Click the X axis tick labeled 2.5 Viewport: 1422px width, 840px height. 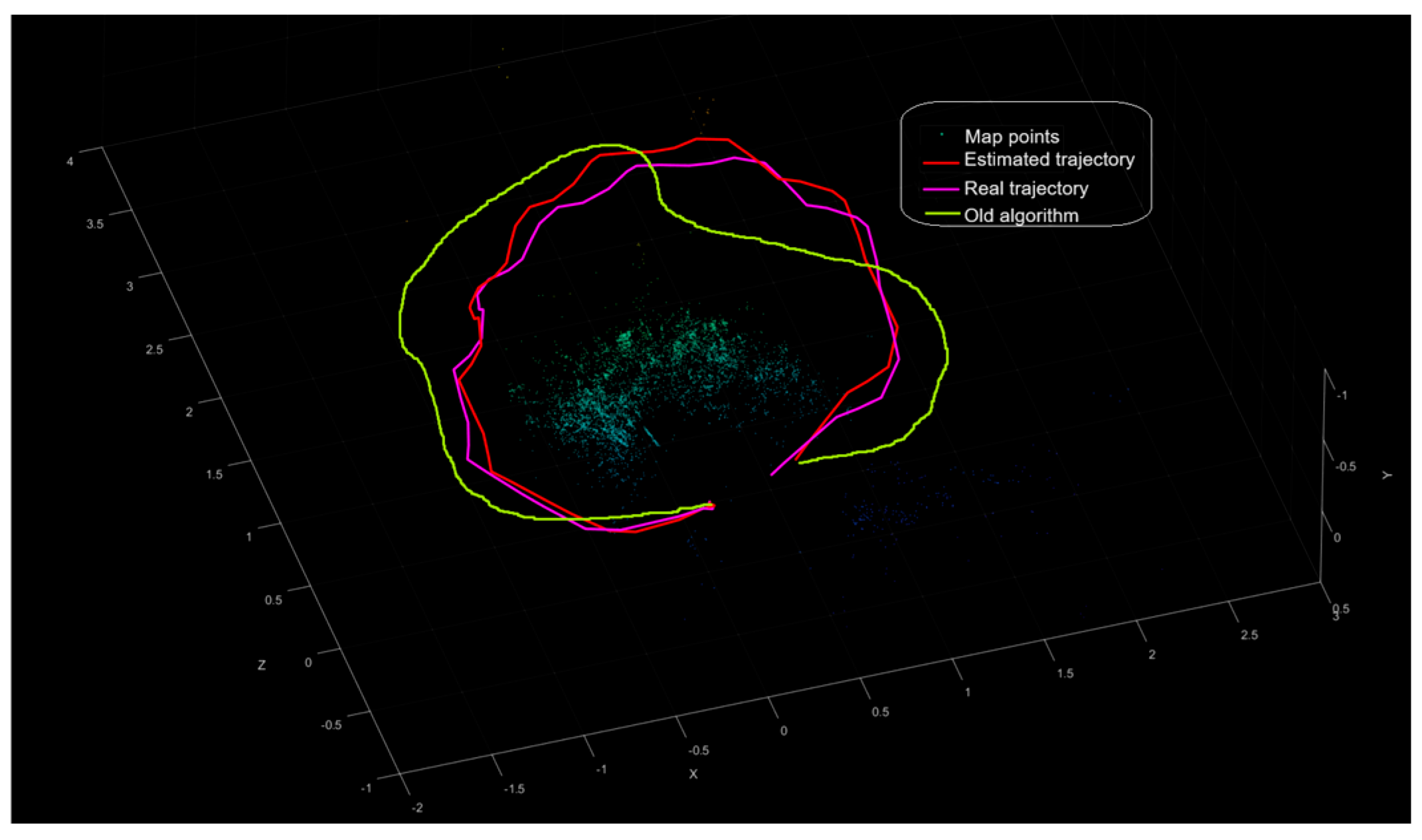pos(1249,635)
